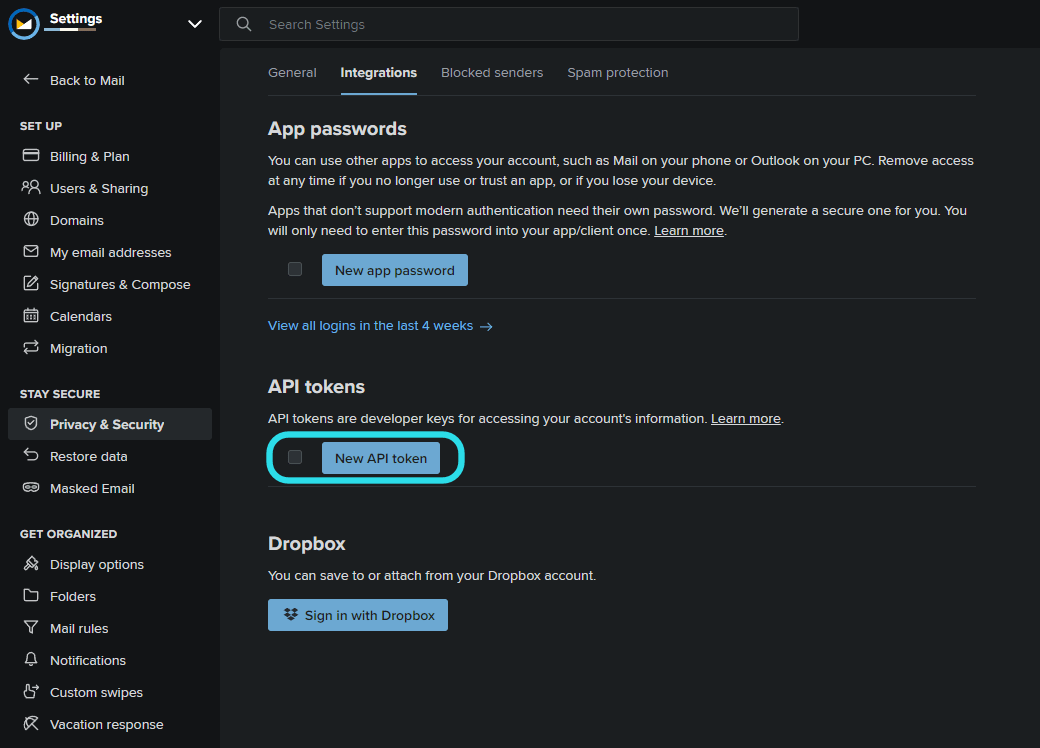
Task: Open the Blocked senders tab
Action: (492, 73)
